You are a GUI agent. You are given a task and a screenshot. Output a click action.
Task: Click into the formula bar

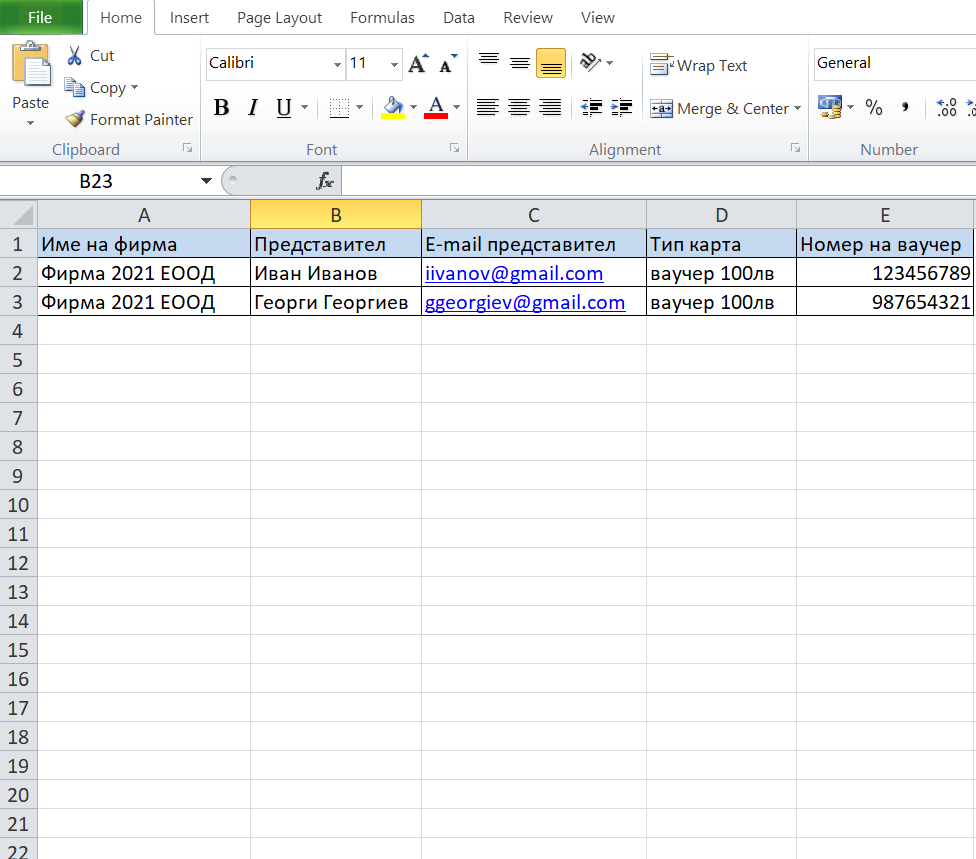coord(659,181)
